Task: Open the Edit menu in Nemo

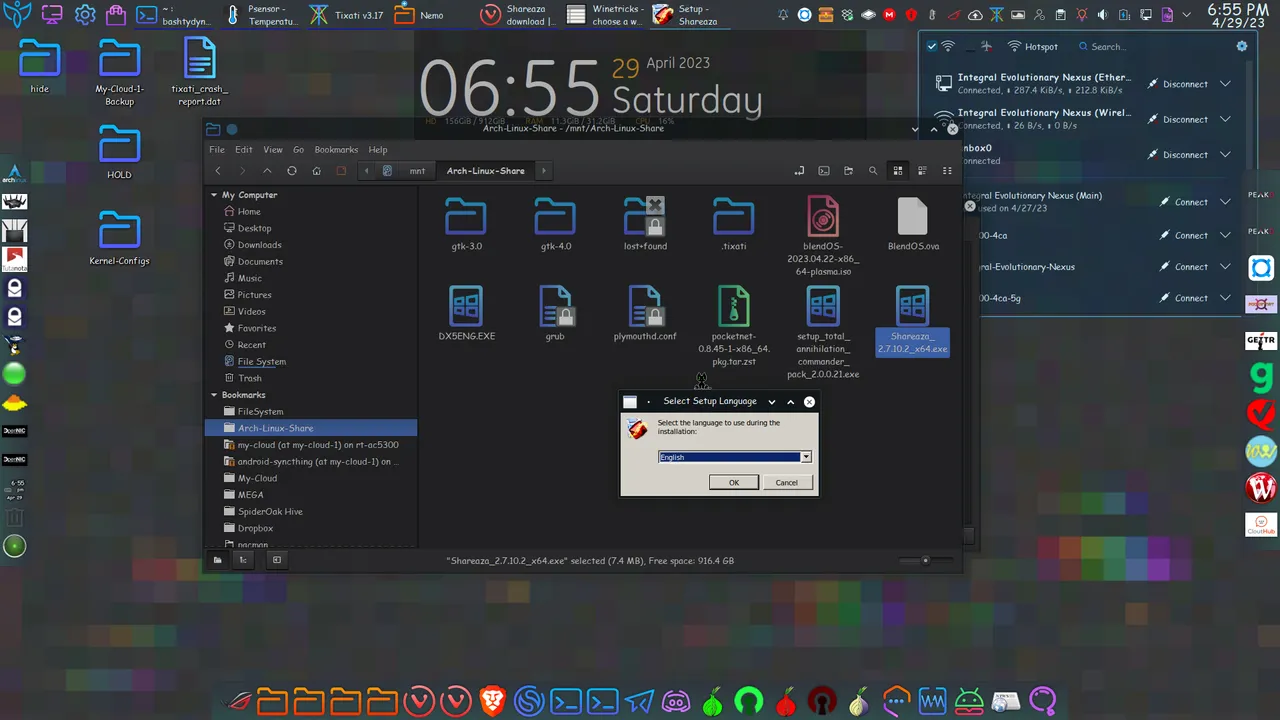Action: [244, 150]
